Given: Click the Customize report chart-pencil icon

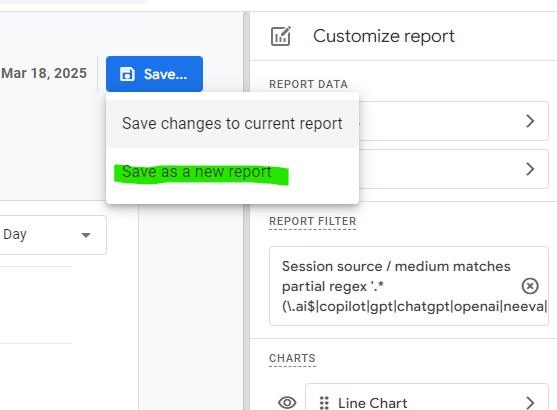Looking at the screenshot, I should [281, 36].
